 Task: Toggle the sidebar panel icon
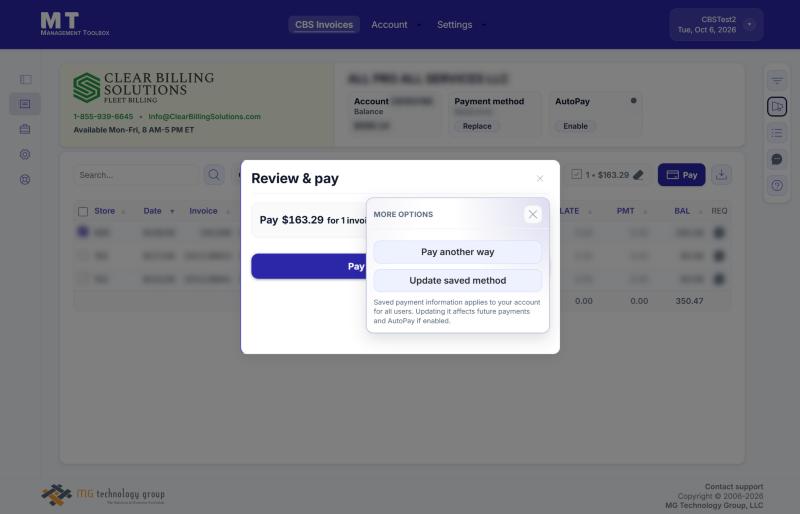(x=26, y=79)
